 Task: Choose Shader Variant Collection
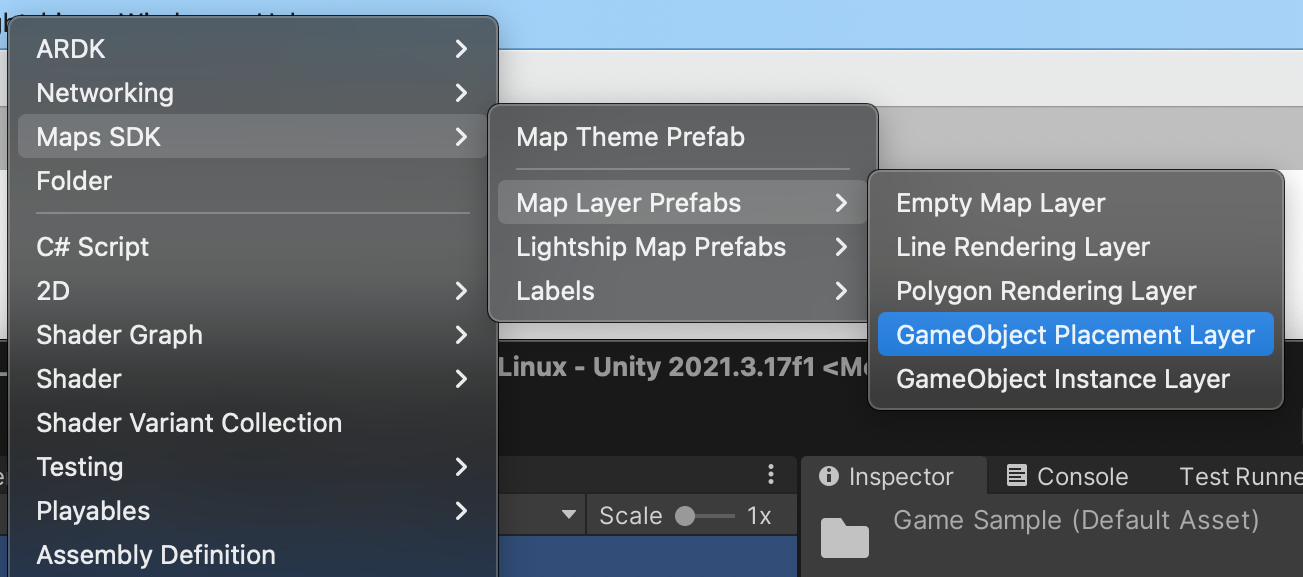click(253, 423)
